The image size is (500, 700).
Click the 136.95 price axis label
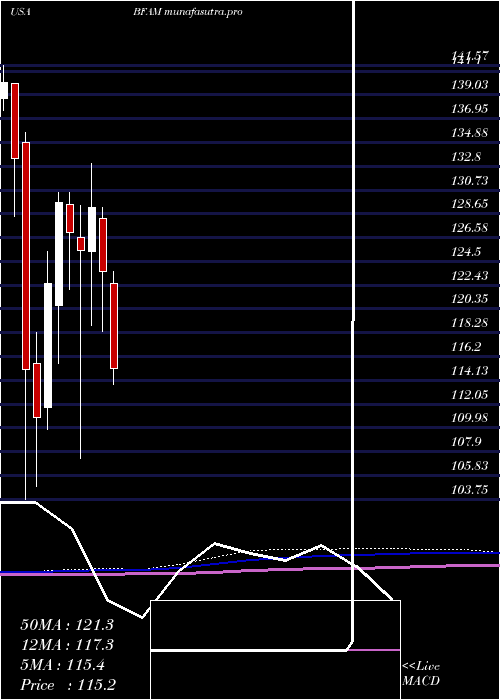[x=470, y=108]
